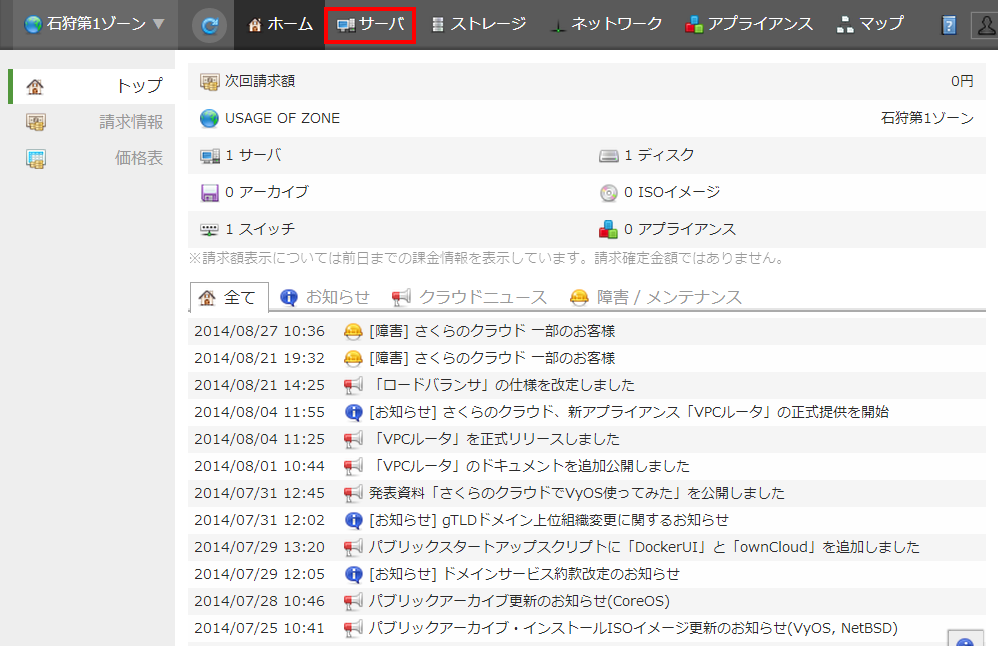Click the blue refresh icon

[209, 25]
